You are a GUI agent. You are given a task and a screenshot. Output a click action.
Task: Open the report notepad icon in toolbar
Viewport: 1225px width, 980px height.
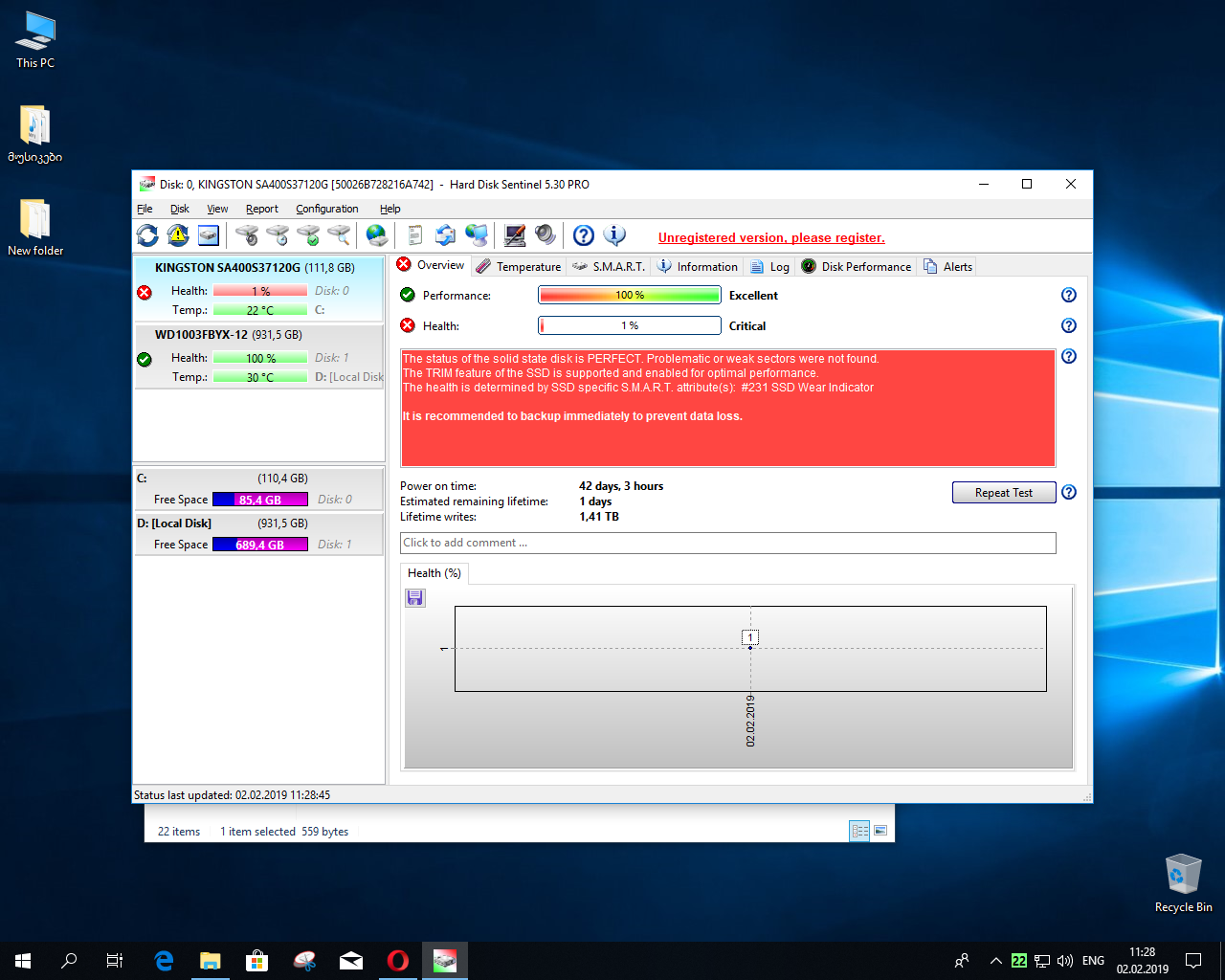414,235
